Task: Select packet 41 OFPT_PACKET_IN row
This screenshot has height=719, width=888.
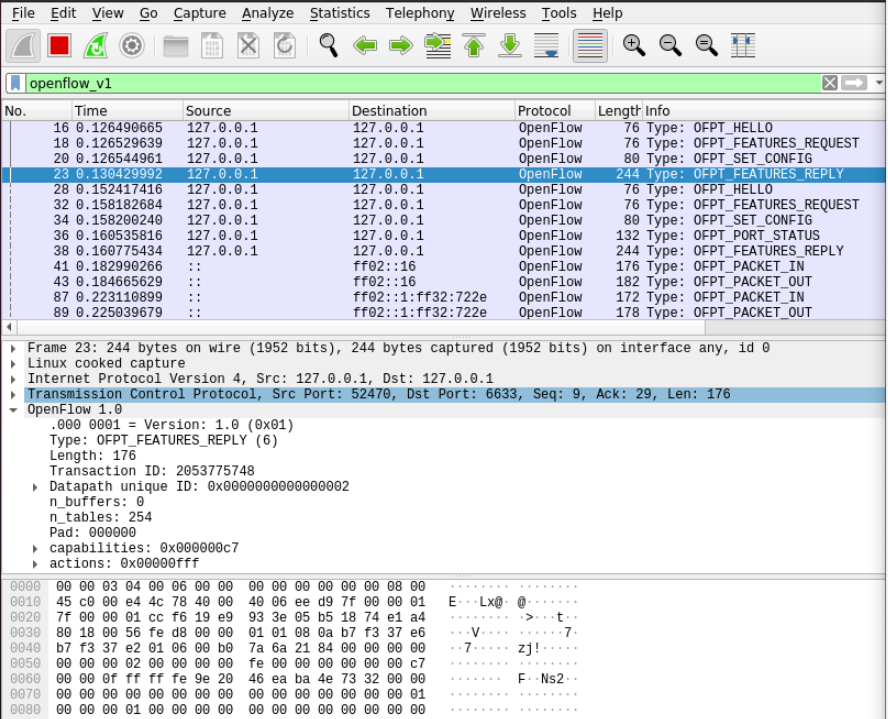Action: [444, 267]
